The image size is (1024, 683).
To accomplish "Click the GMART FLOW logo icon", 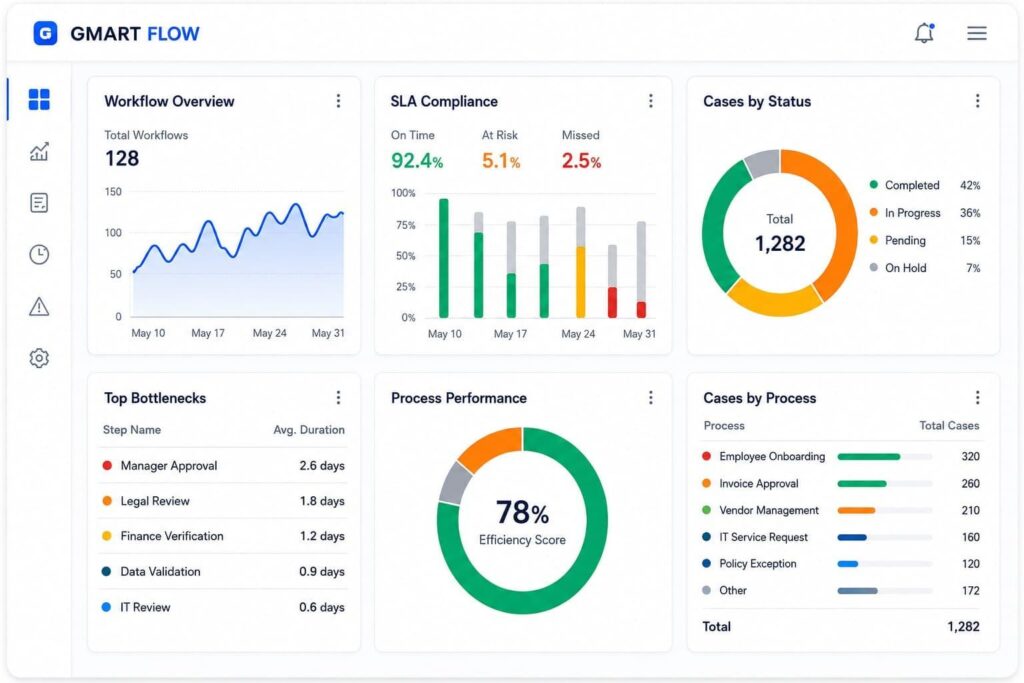I will [45, 33].
